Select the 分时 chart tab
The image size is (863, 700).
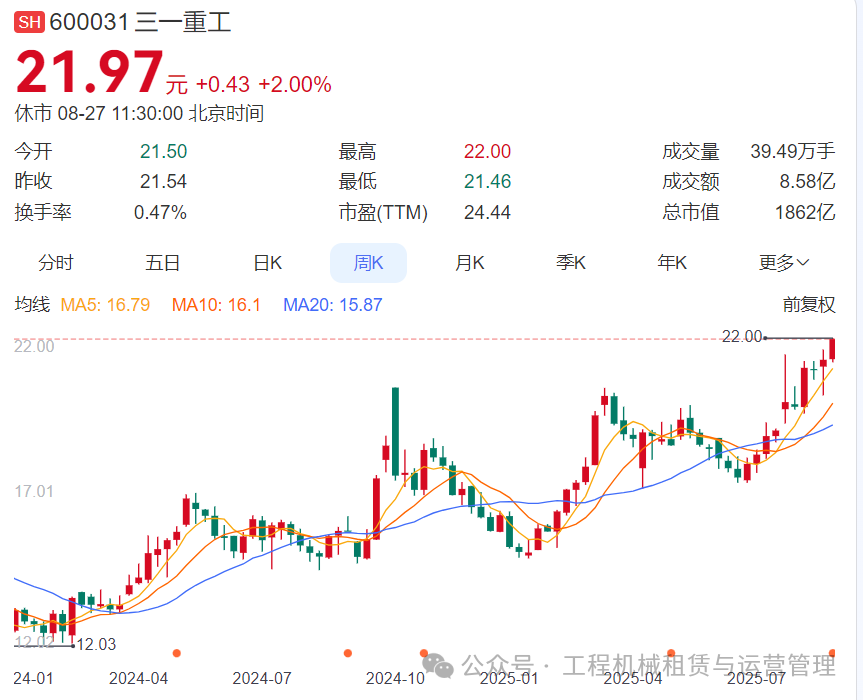point(56,263)
